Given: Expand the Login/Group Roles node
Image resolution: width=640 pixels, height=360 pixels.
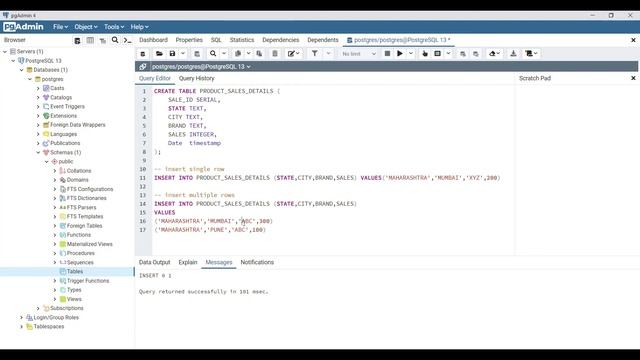Looking at the screenshot, I should (21, 318).
